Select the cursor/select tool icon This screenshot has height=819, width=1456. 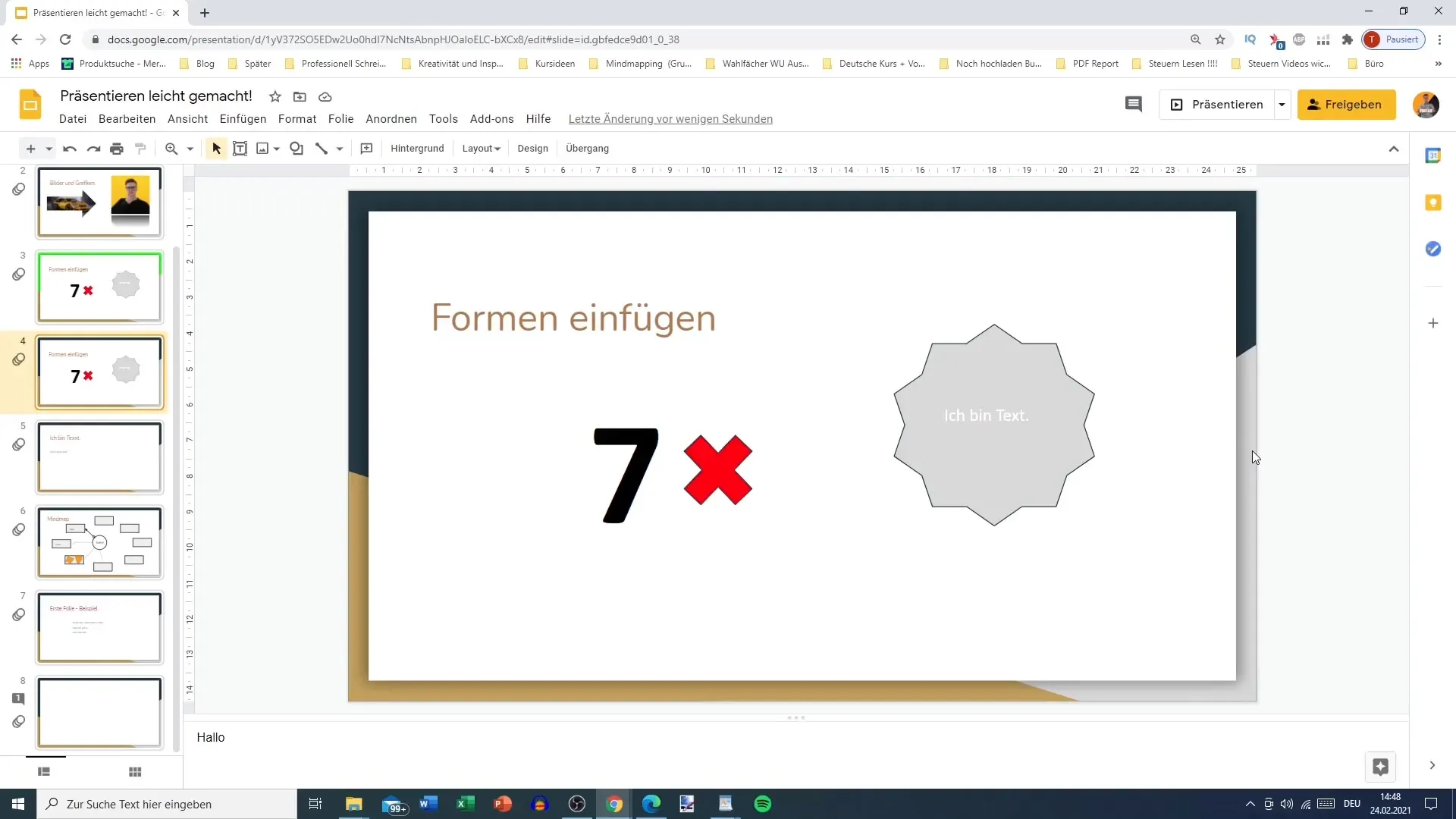coord(215,148)
